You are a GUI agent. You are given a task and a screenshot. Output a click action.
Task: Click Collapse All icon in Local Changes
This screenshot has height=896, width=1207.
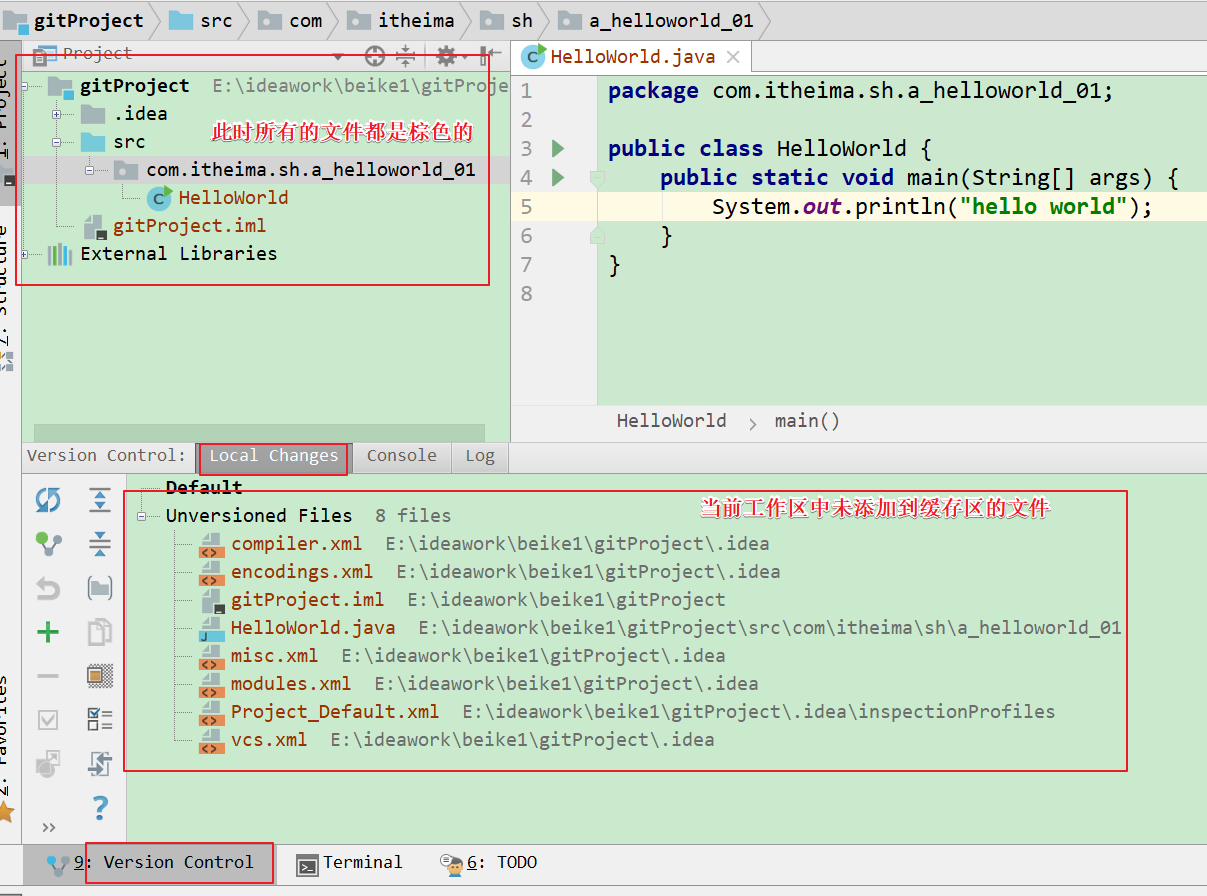coord(100,545)
